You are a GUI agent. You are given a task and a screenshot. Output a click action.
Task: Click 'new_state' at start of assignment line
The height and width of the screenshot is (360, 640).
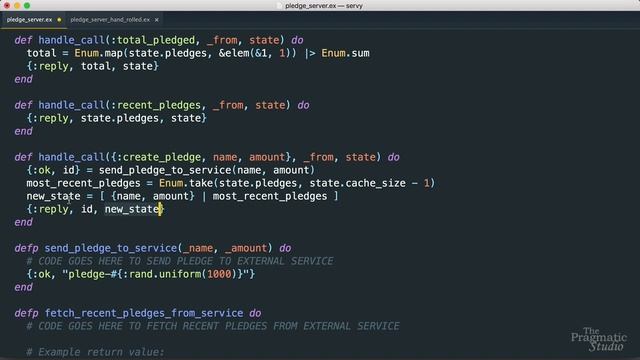[x=53, y=196]
